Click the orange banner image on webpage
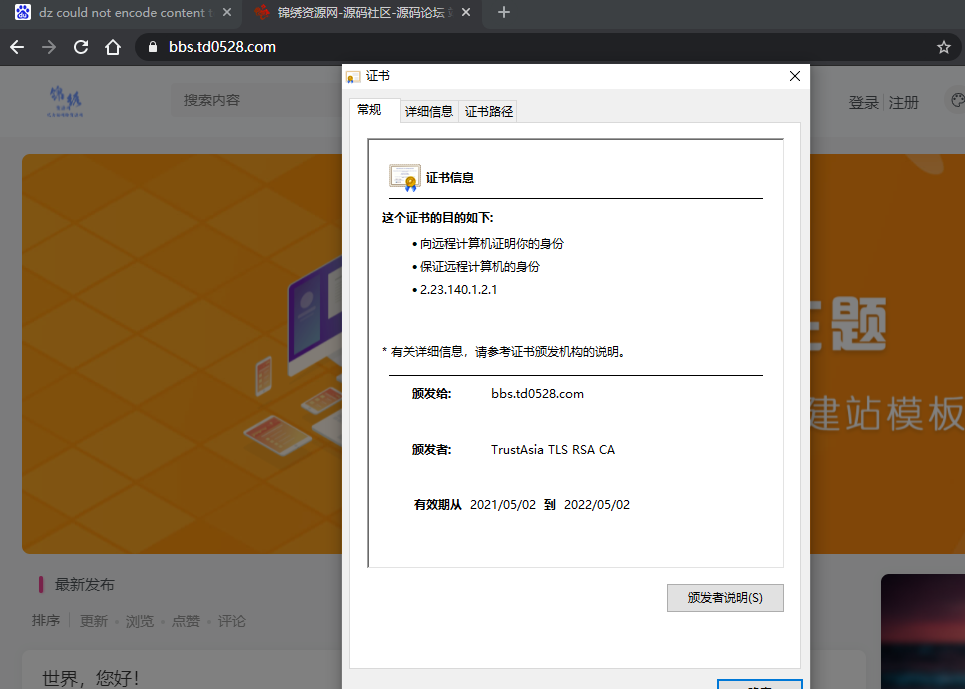The width and height of the screenshot is (965, 689). (x=182, y=354)
